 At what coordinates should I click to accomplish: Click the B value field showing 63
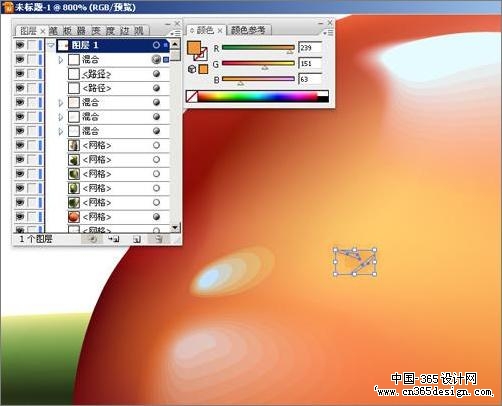pos(310,79)
